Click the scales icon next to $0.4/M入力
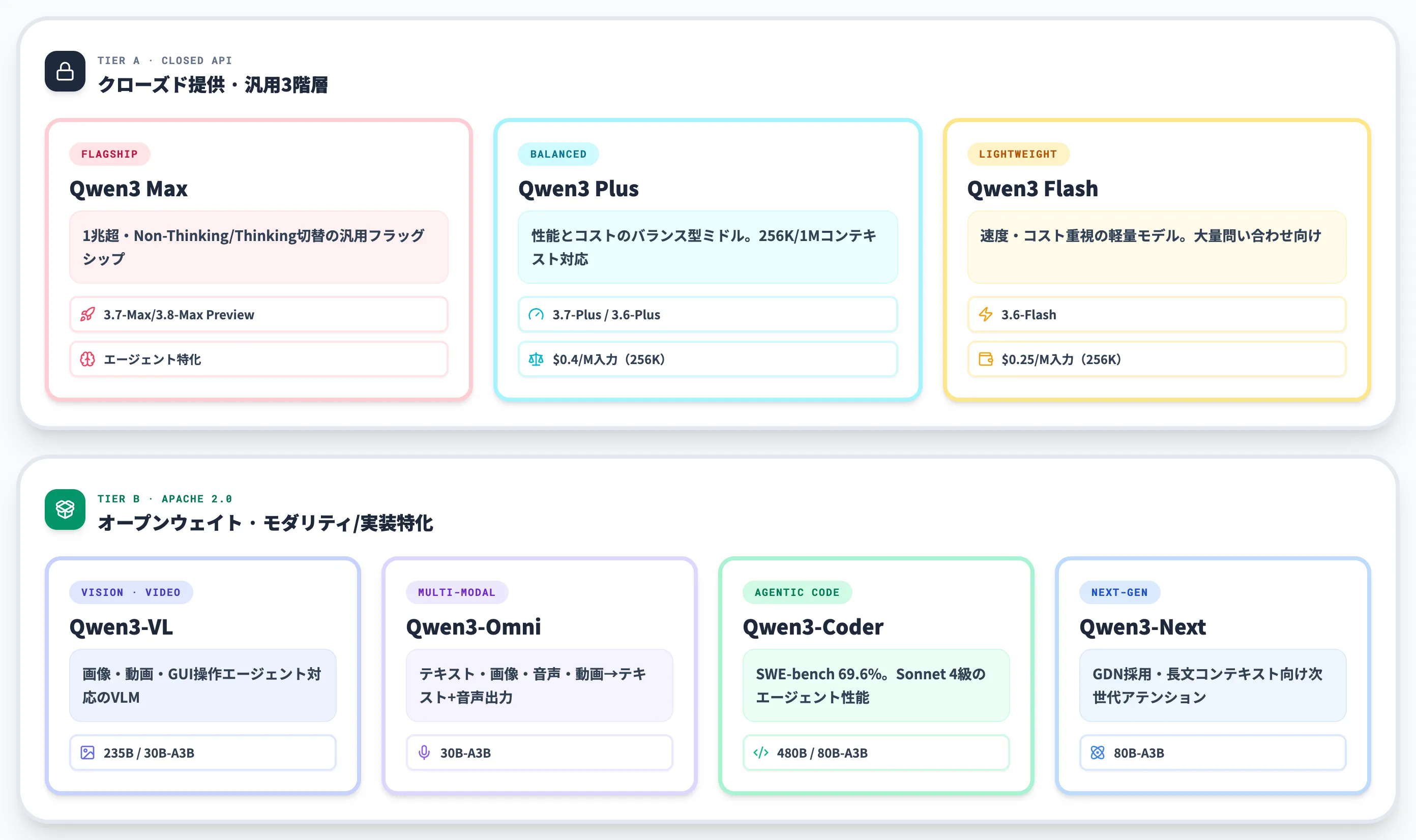The height and width of the screenshot is (840, 1416). (536, 359)
